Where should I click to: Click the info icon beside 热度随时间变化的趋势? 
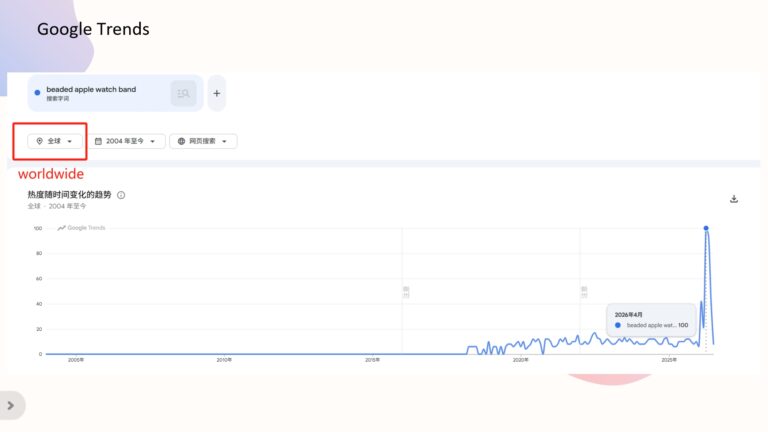coord(121,195)
